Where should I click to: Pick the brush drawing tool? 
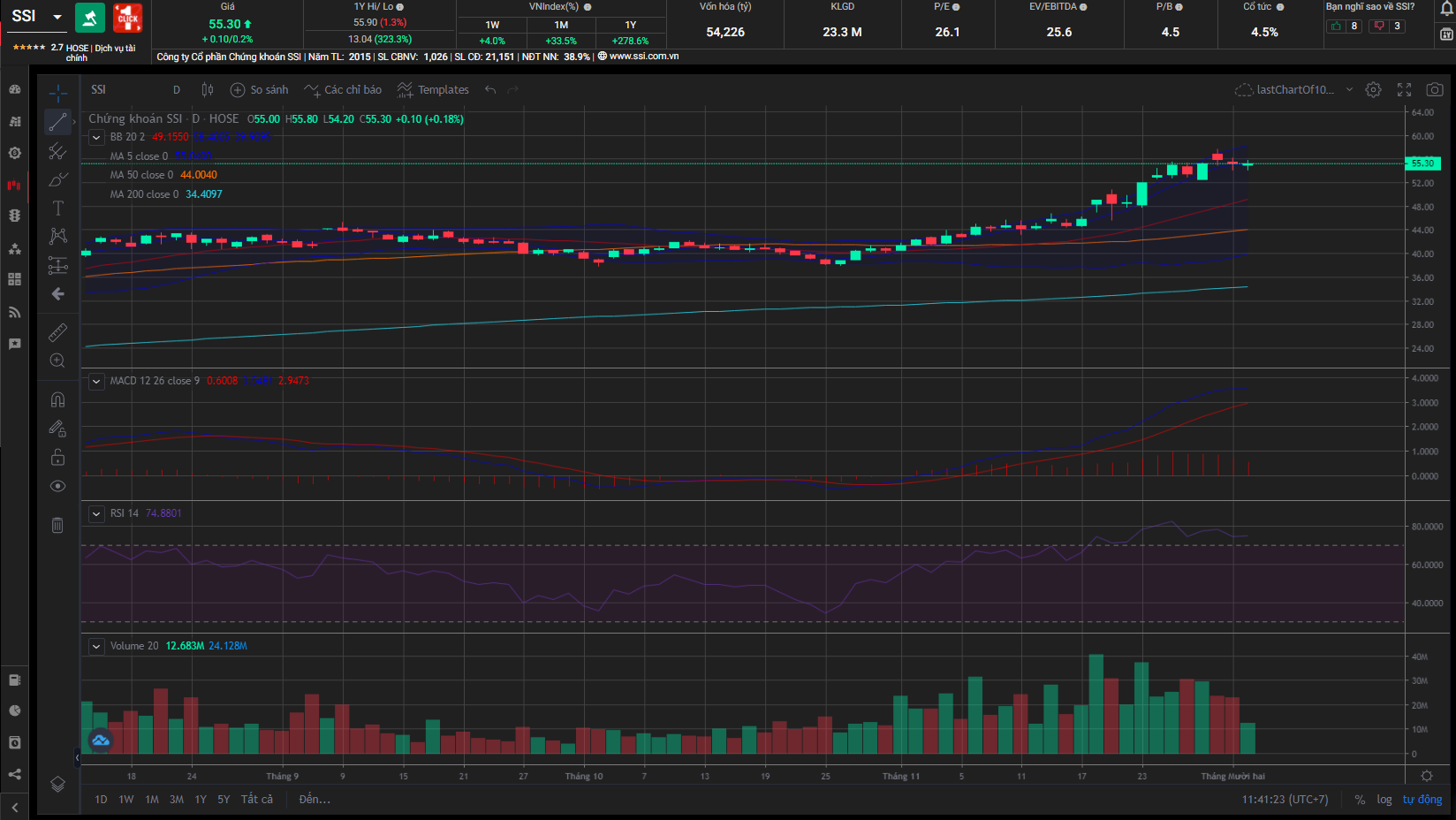58,180
